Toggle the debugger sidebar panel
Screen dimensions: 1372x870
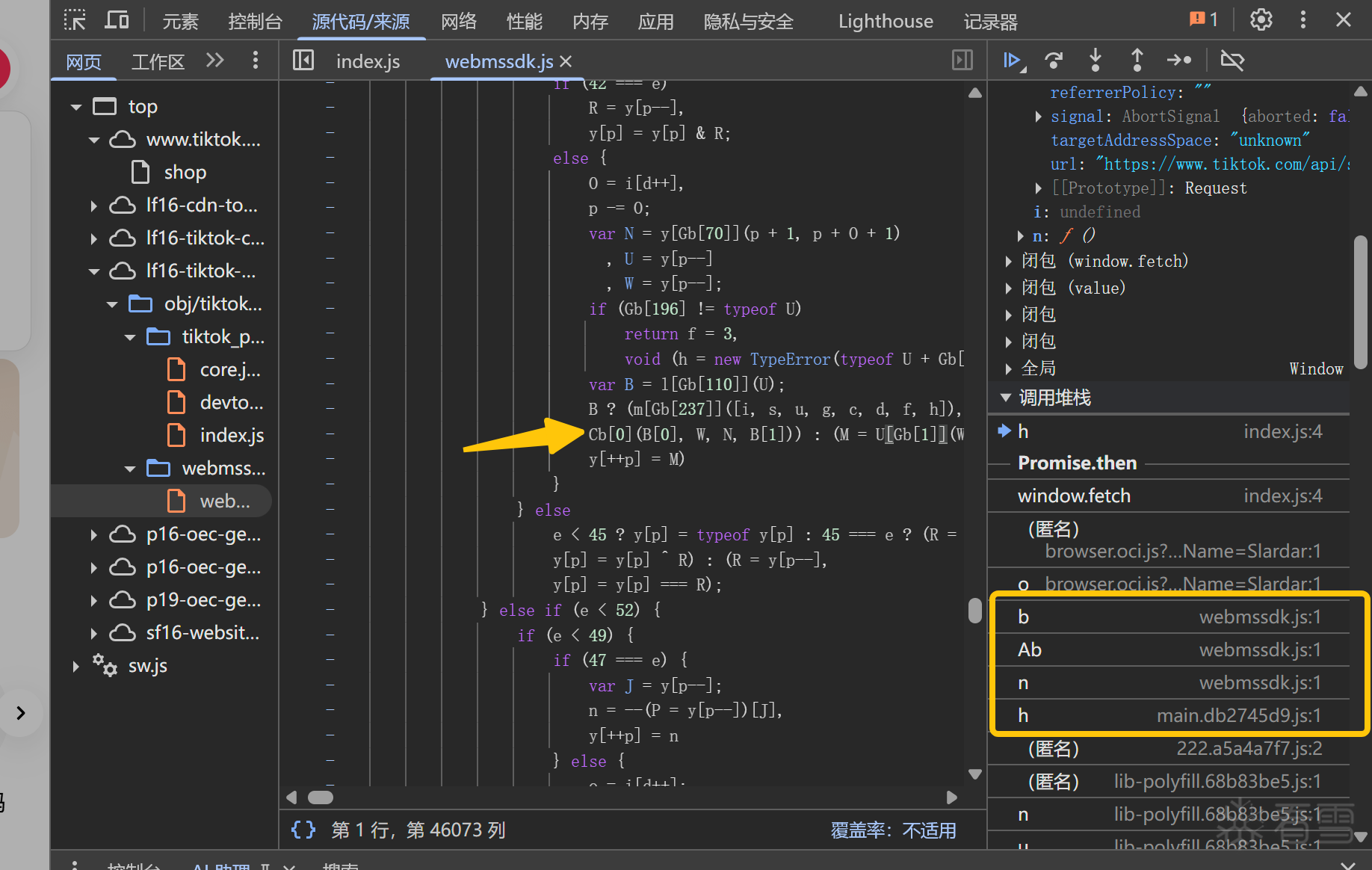pyautogui.click(x=962, y=61)
